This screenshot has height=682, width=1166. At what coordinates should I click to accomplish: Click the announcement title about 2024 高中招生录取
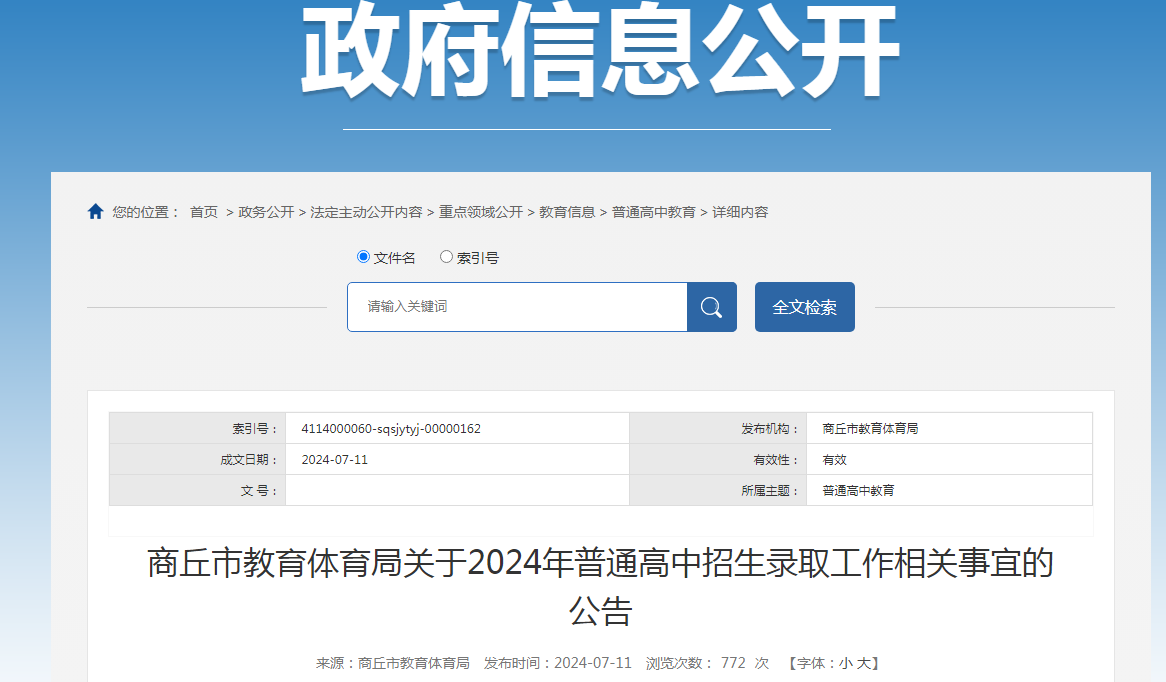click(x=597, y=565)
